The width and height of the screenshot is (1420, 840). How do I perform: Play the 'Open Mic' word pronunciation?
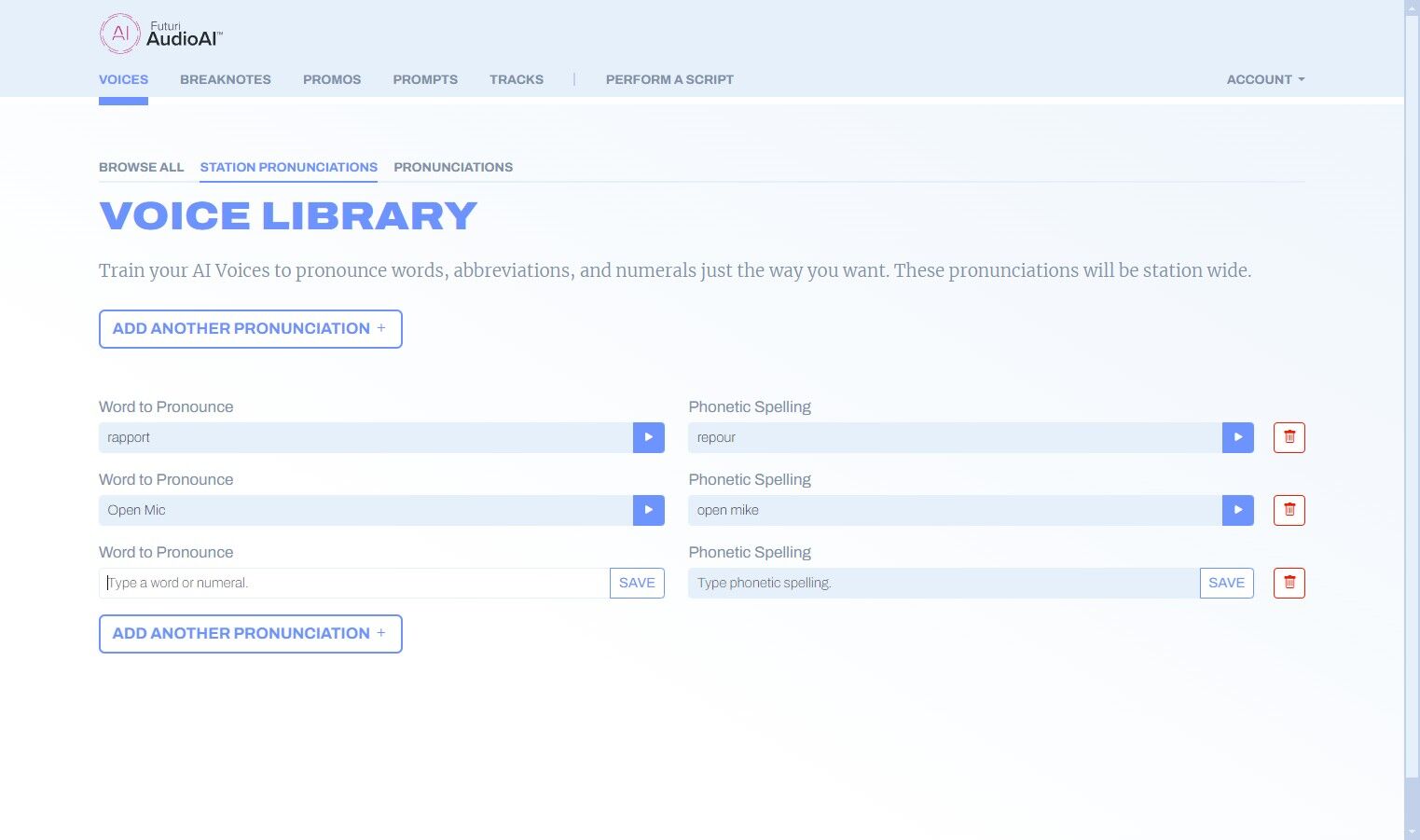648,510
